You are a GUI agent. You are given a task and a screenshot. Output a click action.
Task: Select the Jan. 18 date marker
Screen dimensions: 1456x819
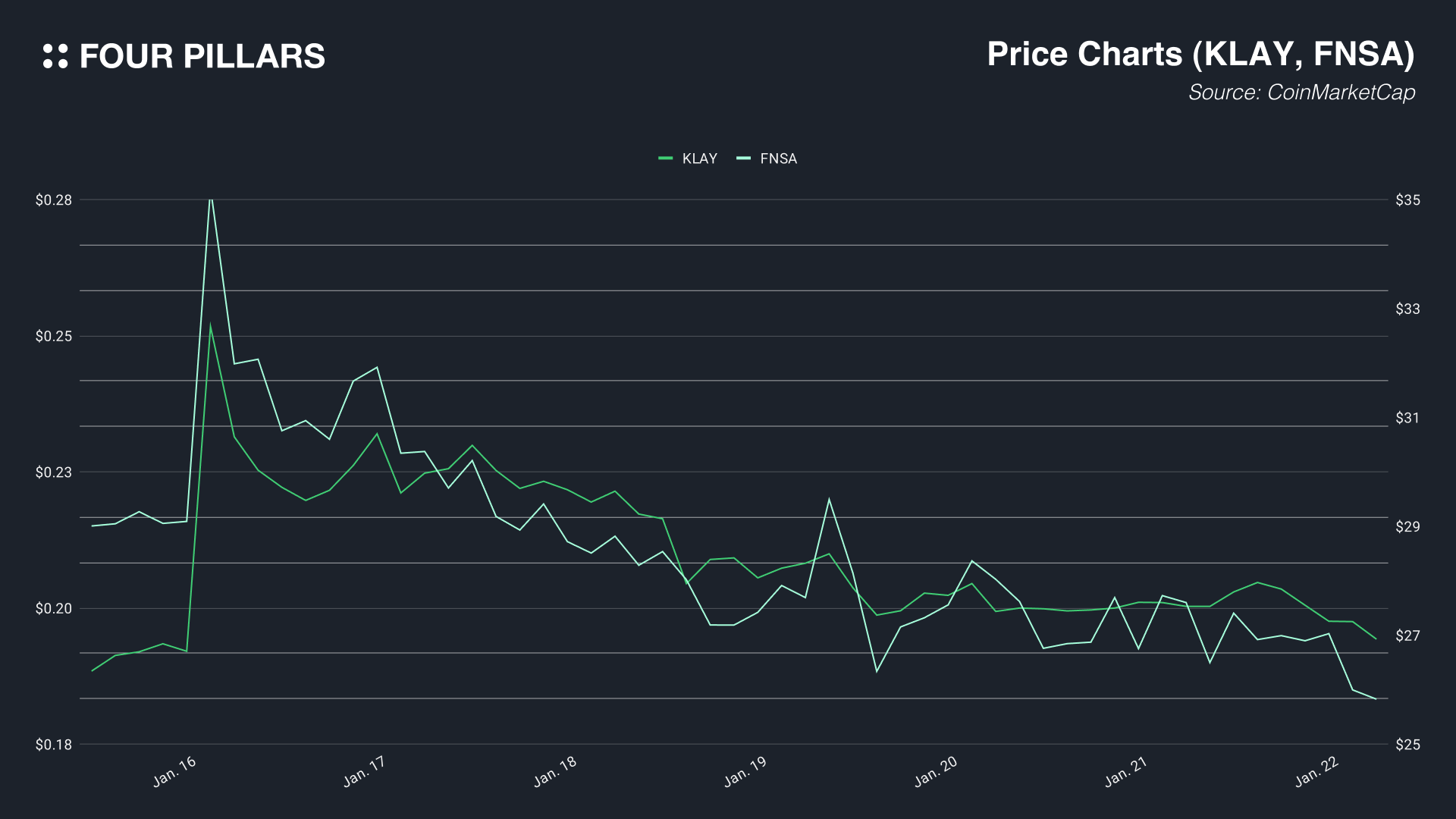(555, 772)
